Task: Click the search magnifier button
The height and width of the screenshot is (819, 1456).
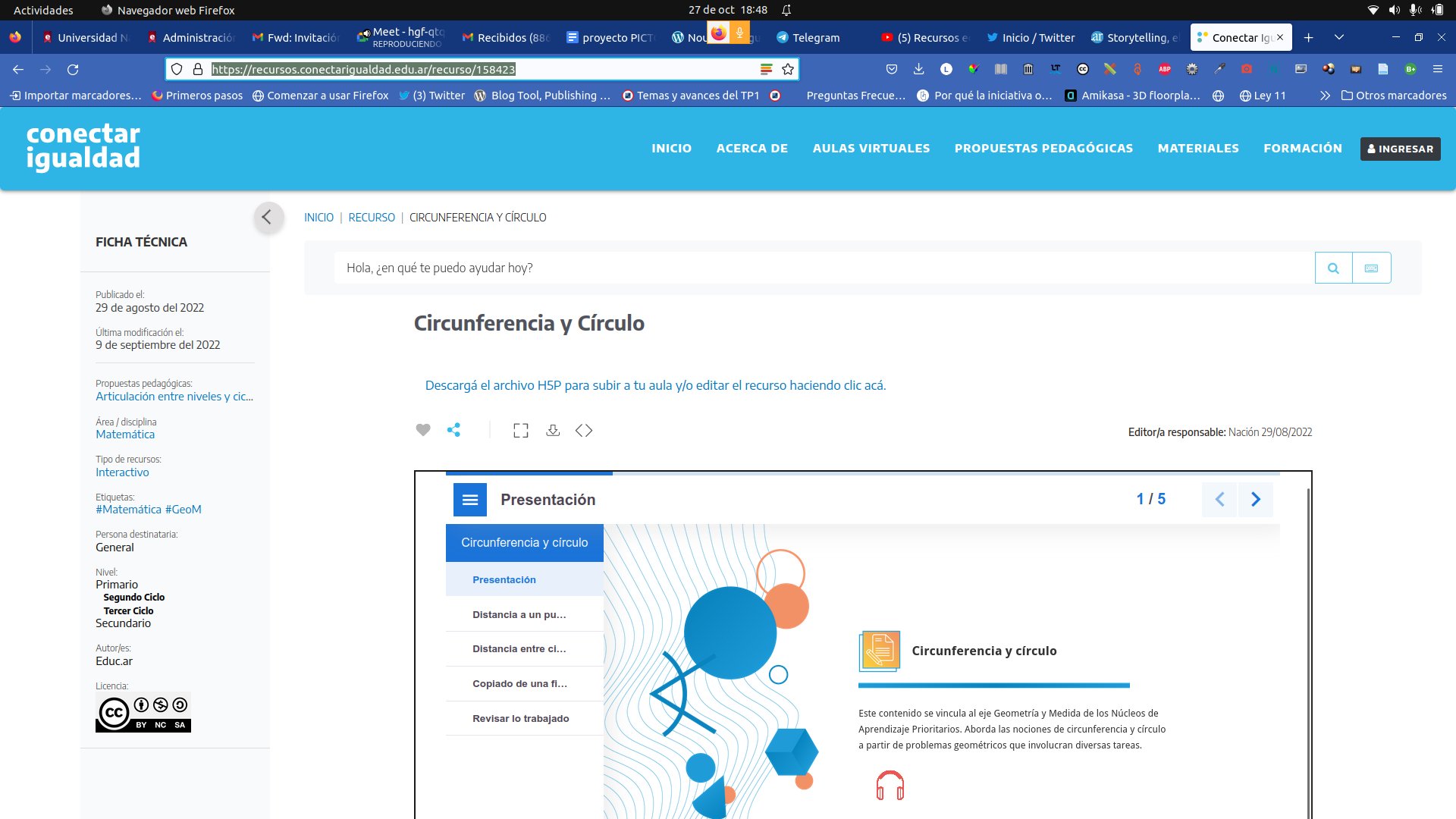Action: pos(1333,268)
